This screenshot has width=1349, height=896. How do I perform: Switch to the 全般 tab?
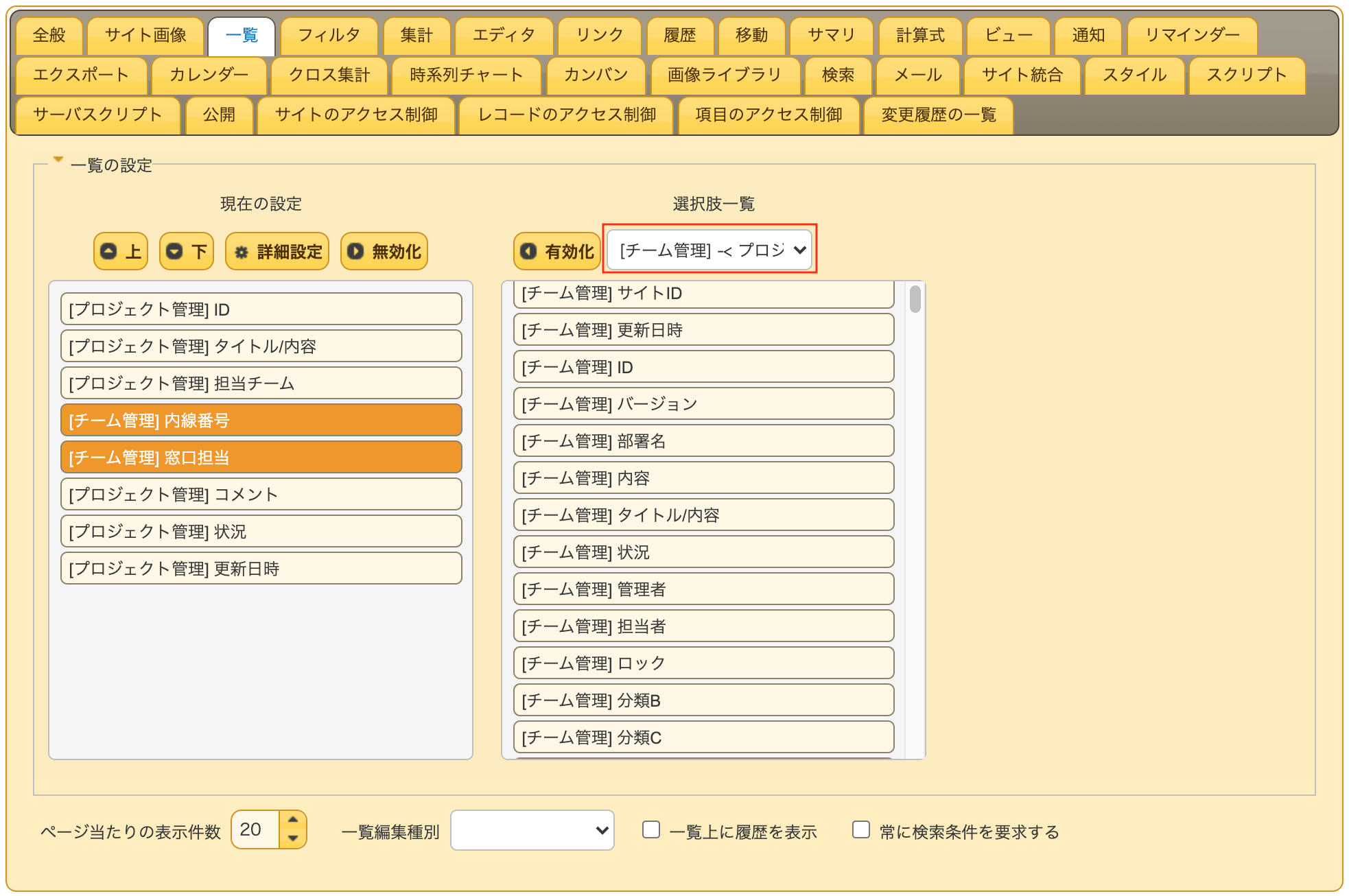(x=49, y=35)
